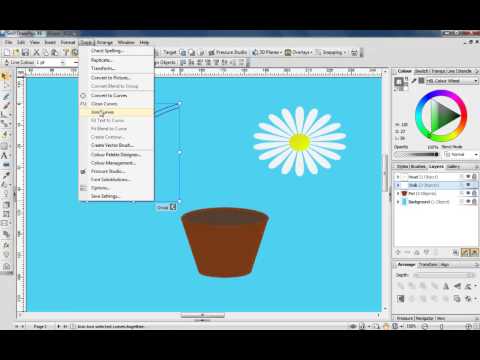Click the Zoom Out icon in status bar
The width and height of the screenshot is (480, 360).
(x=425, y=326)
